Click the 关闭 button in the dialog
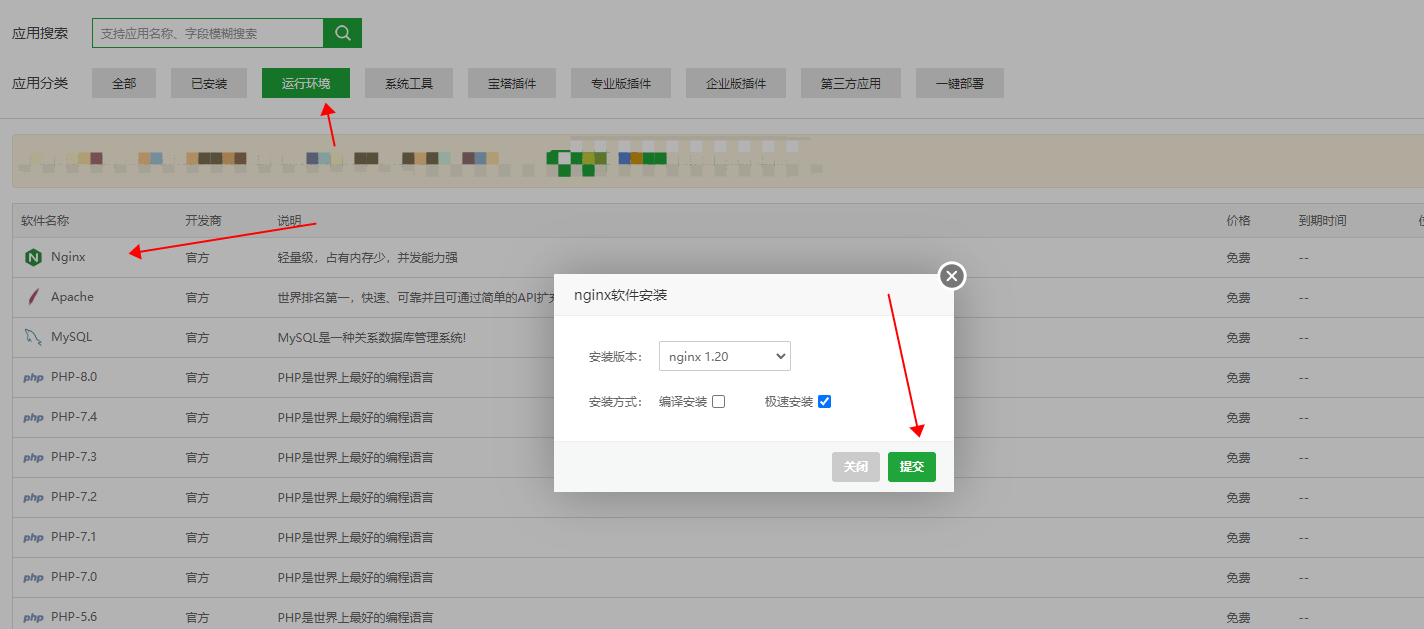Screen dimensions: 1424x629 [856, 467]
